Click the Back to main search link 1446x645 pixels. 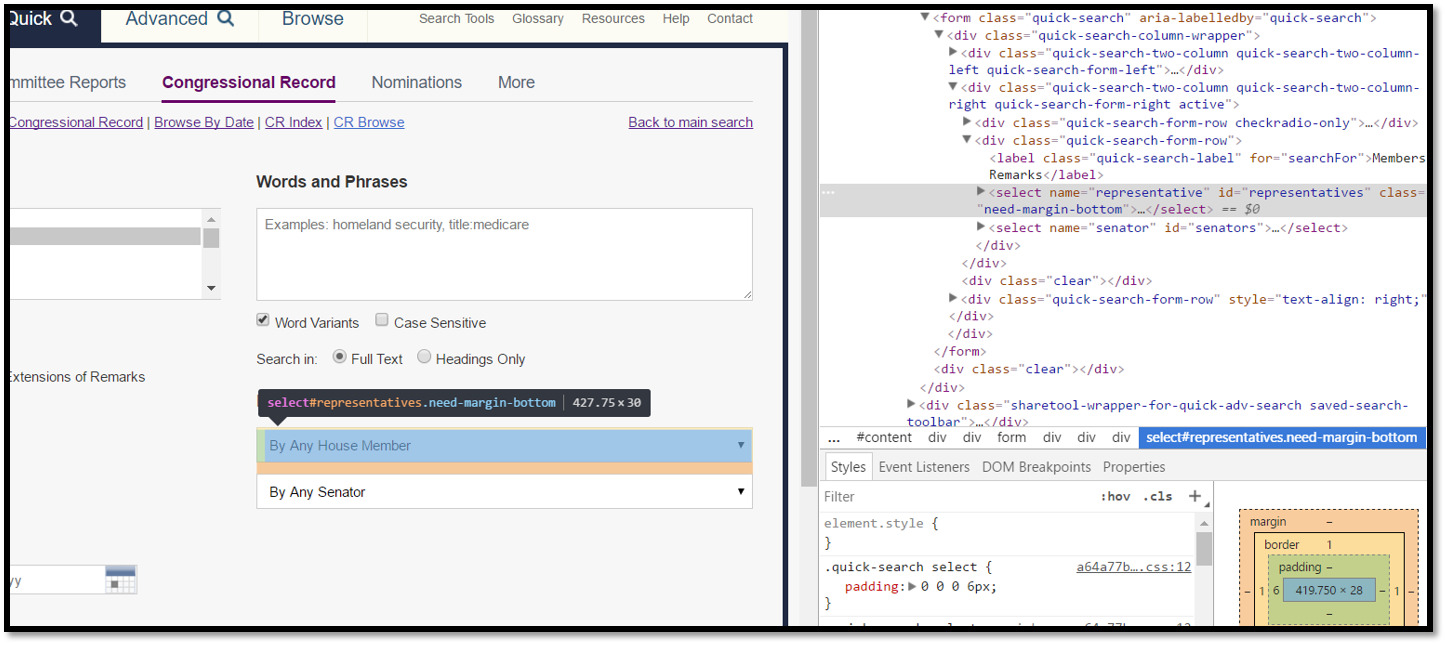690,122
